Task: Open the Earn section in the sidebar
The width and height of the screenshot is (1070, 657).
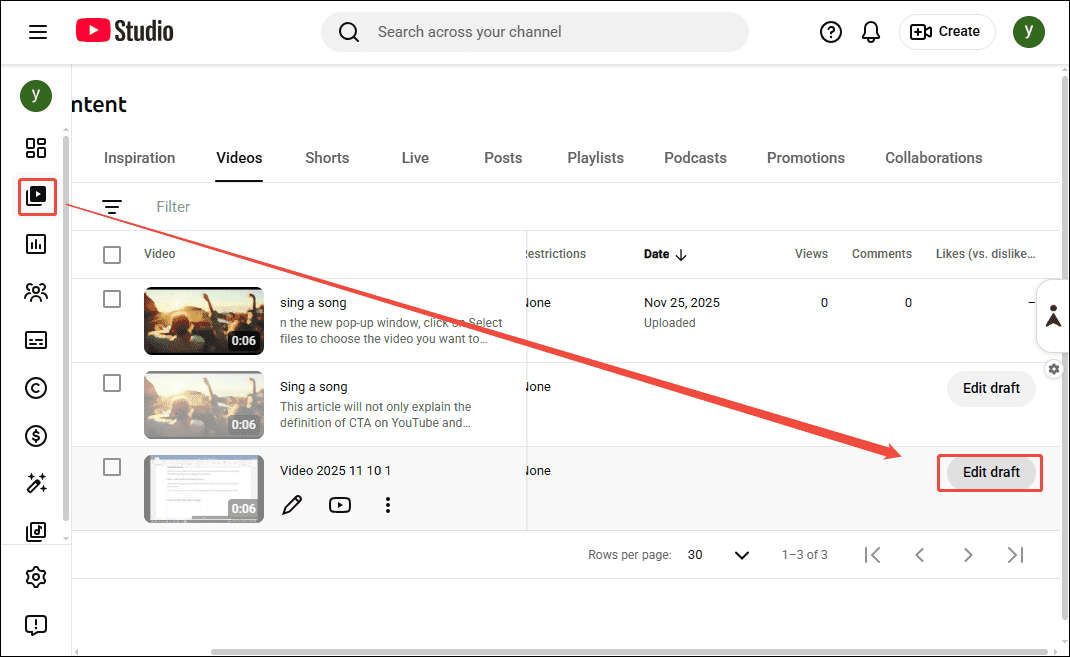Action: (x=36, y=435)
